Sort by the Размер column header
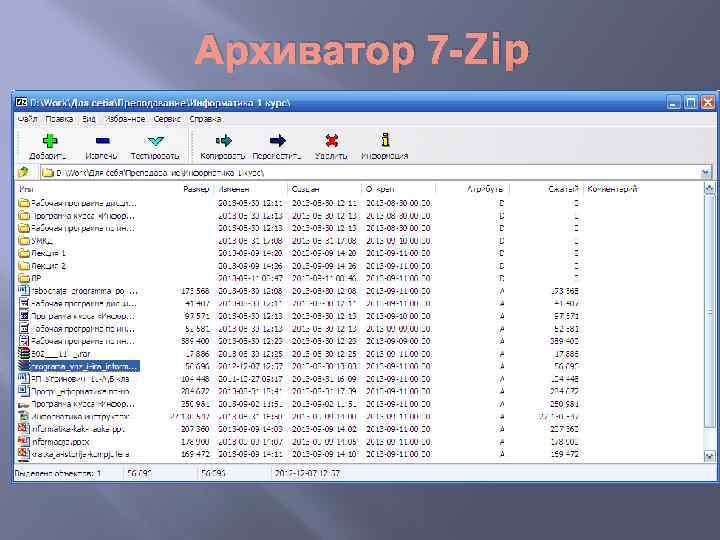720x540 pixels. 196,189
